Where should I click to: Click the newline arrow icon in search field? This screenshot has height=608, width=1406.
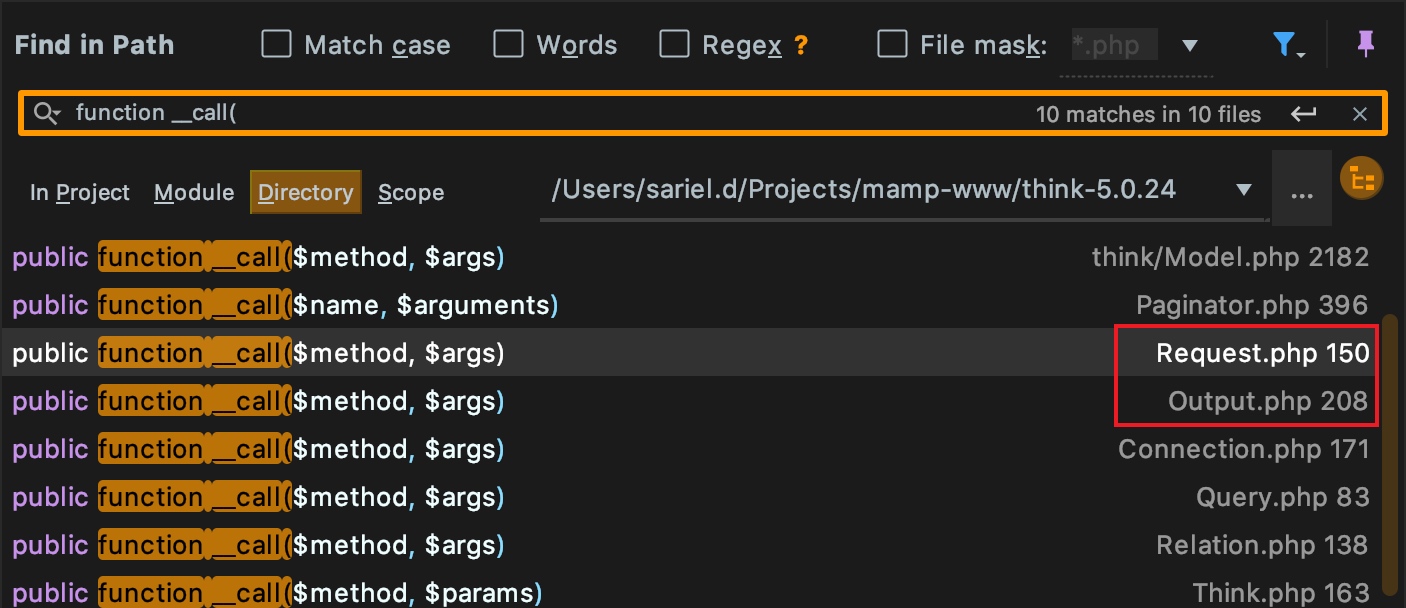tap(1303, 114)
